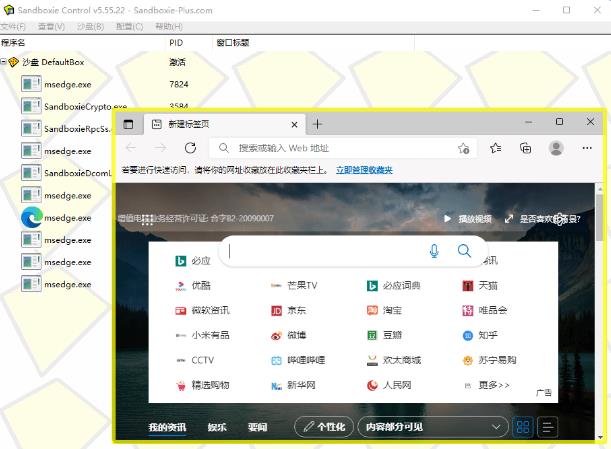The image size is (611, 449).
Task: Open the 唯品会 quick link
Action: tap(484, 310)
